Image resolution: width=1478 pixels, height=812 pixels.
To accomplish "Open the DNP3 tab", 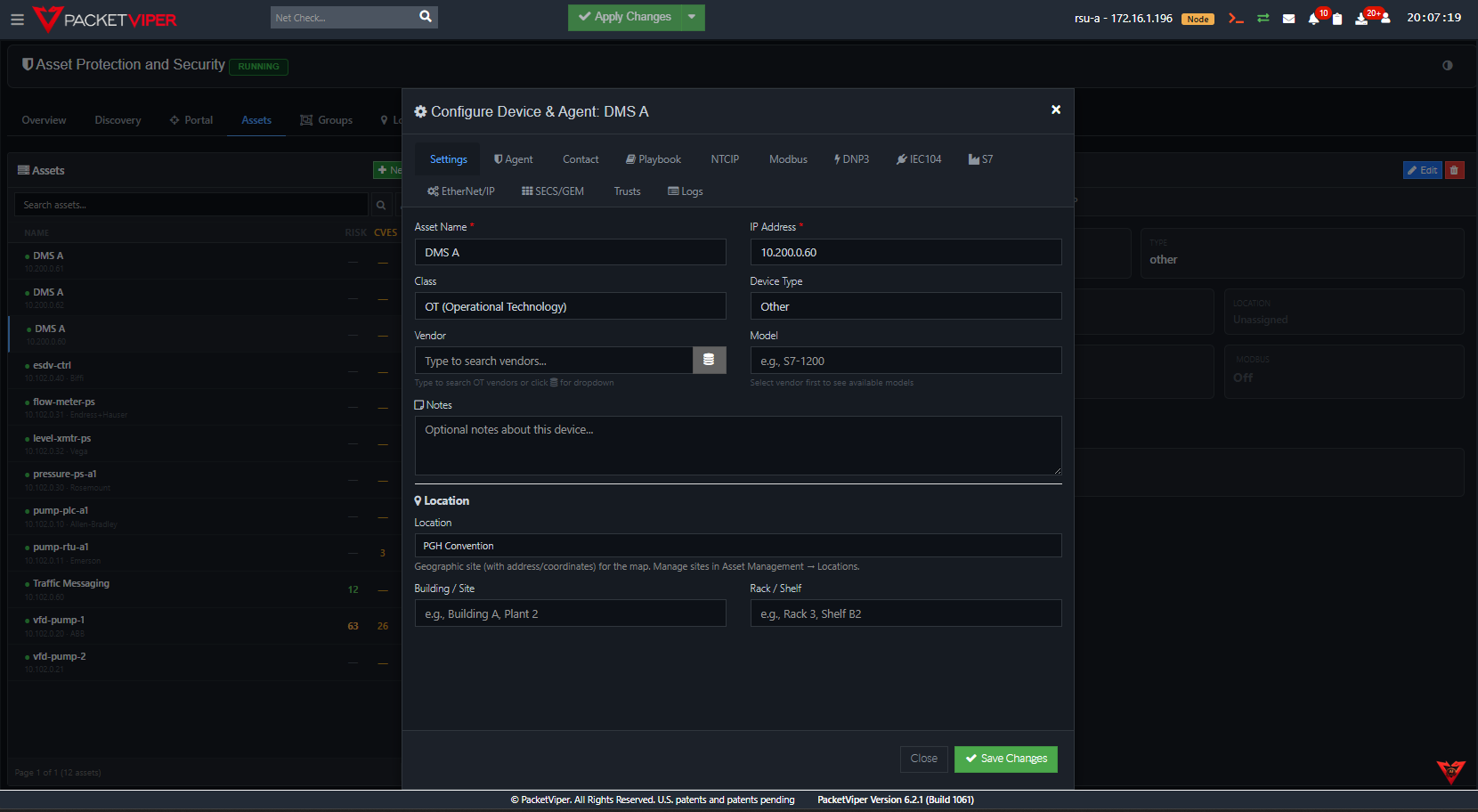I will click(852, 159).
